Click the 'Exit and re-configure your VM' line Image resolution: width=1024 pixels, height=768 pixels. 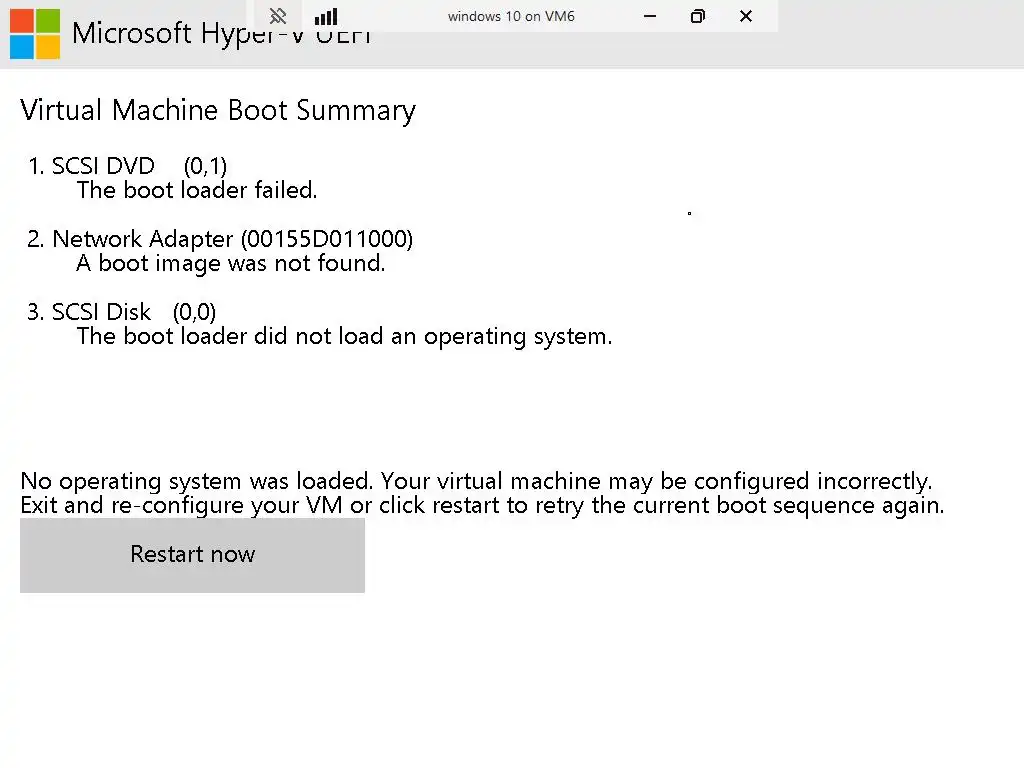click(482, 505)
